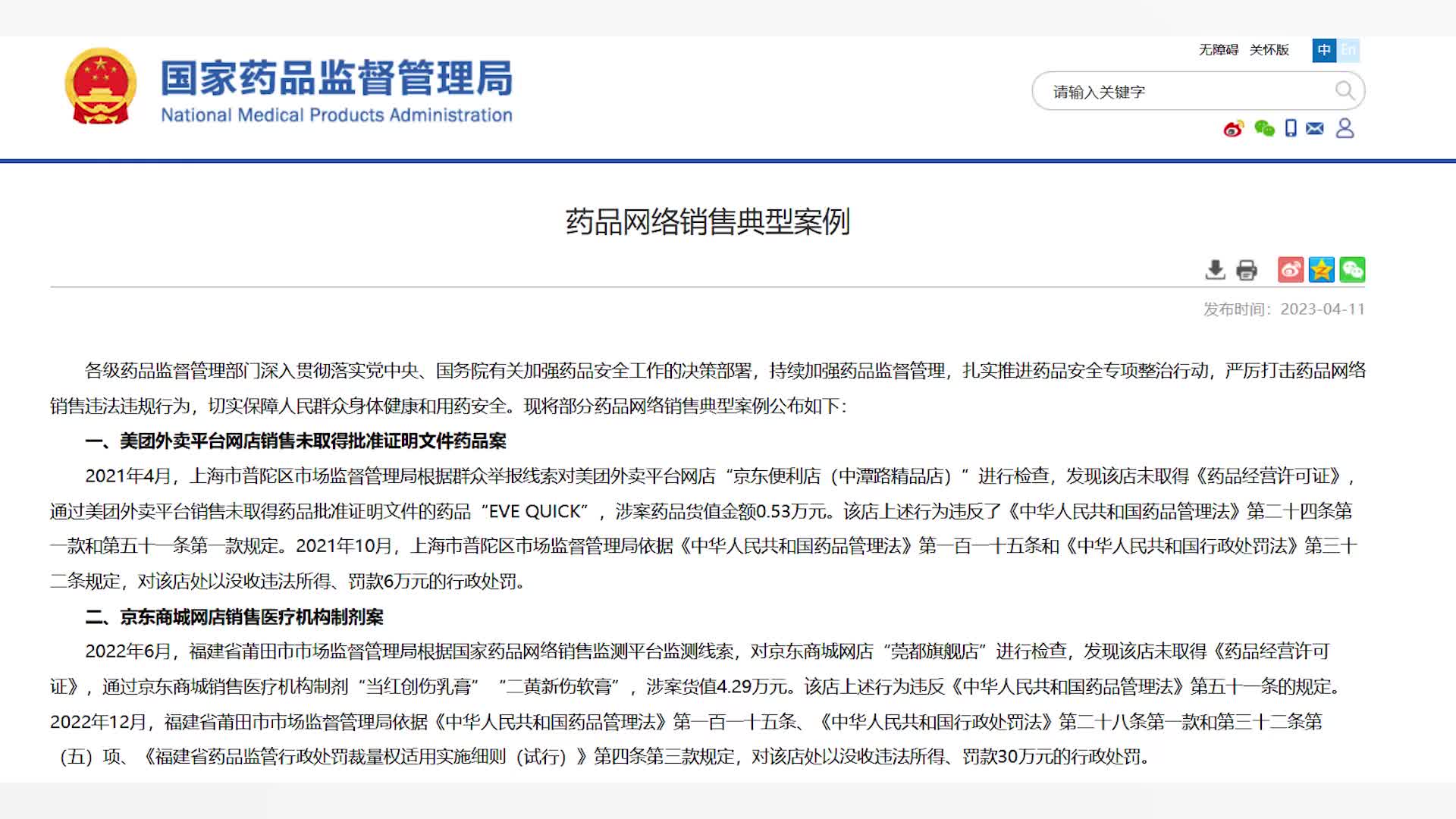Click the English name National Medical Products Administration
Viewport: 1456px width, 819px height.
337,115
